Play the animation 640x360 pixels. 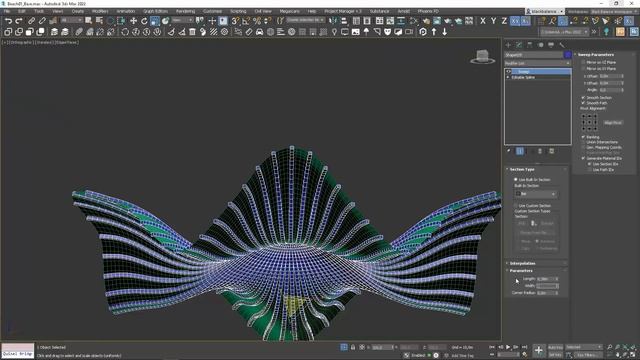click(x=508, y=347)
